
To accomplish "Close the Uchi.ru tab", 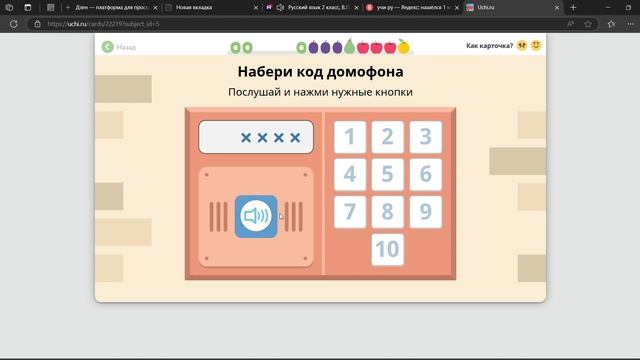I will [557, 8].
